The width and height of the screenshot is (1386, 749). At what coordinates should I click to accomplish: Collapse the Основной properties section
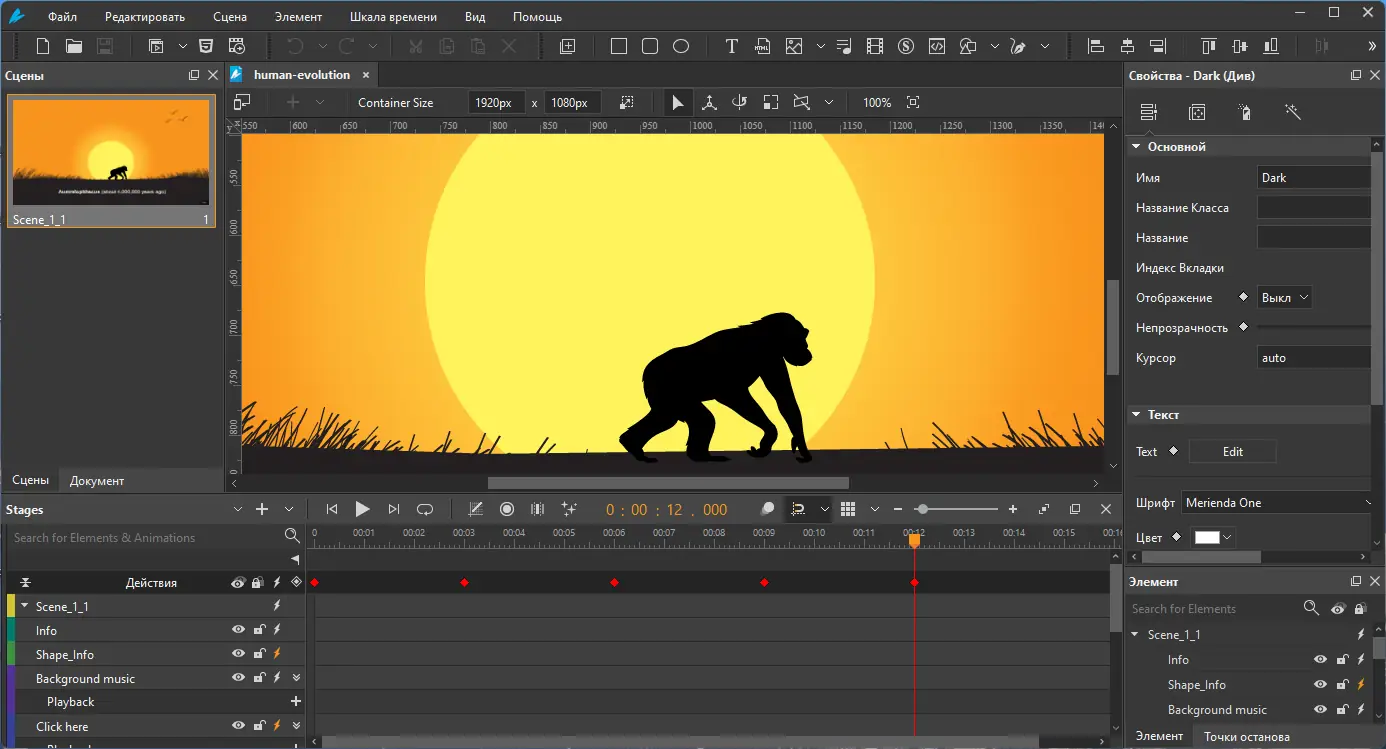point(1136,147)
